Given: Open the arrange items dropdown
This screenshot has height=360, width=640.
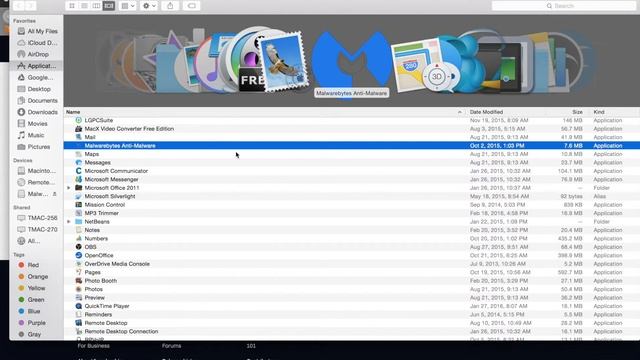Looking at the screenshot, I should click(x=128, y=6).
